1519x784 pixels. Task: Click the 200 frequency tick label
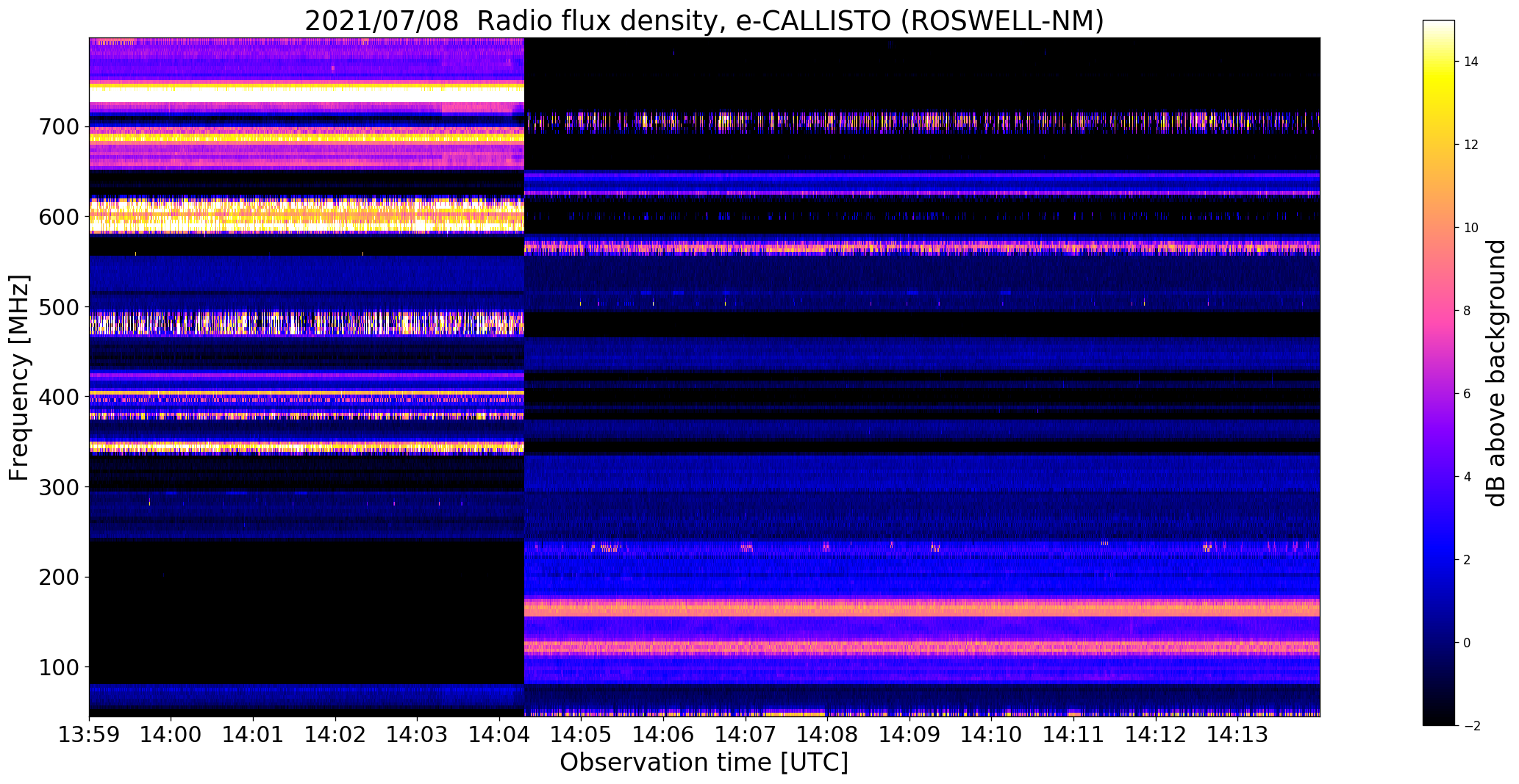coord(57,578)
